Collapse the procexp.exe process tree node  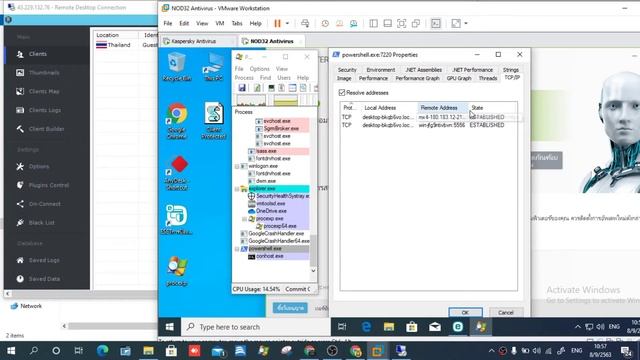(244, 219)
